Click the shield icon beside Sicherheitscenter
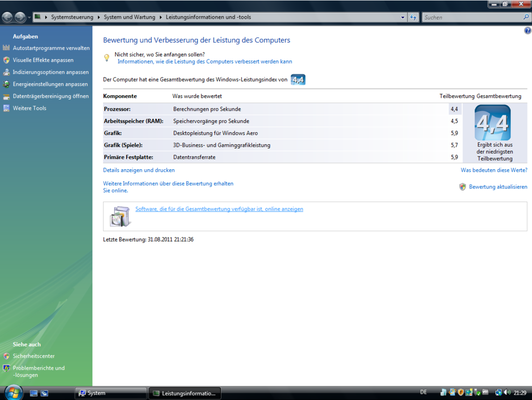Image resolution: width=532 pixels, height=400 pixels. [x=6, y=356]
